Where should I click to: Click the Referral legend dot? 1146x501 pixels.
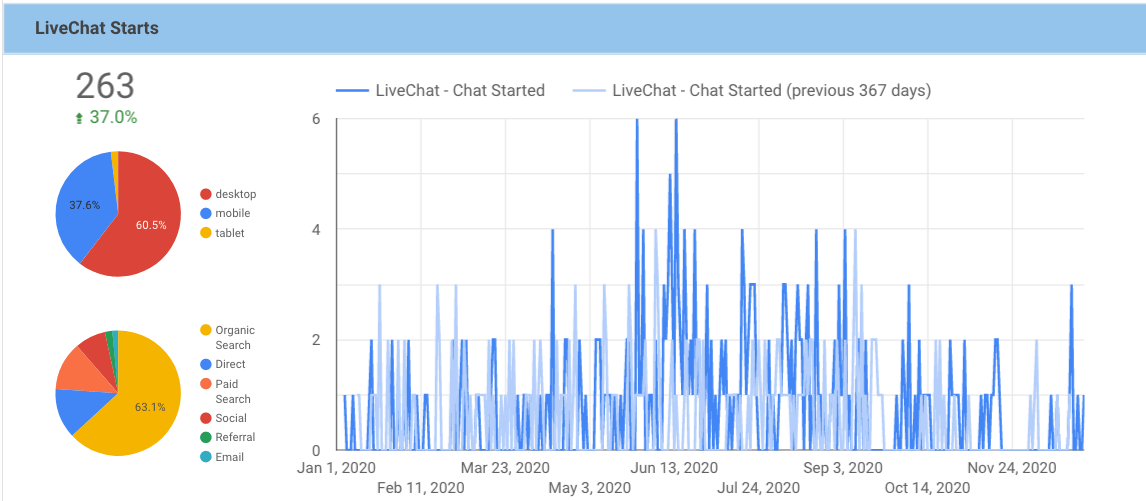click(205, 437)
